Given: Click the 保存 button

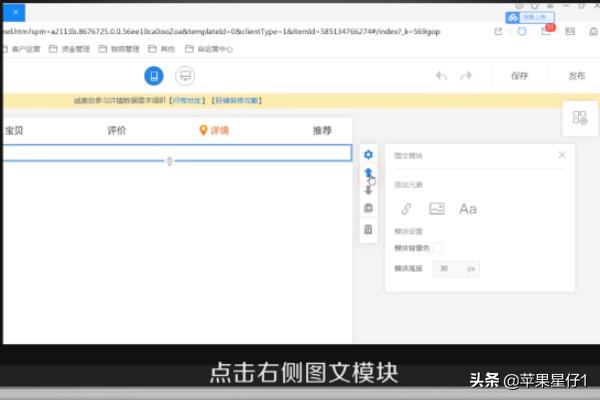Looking at the screenshot, I should 519,76.
